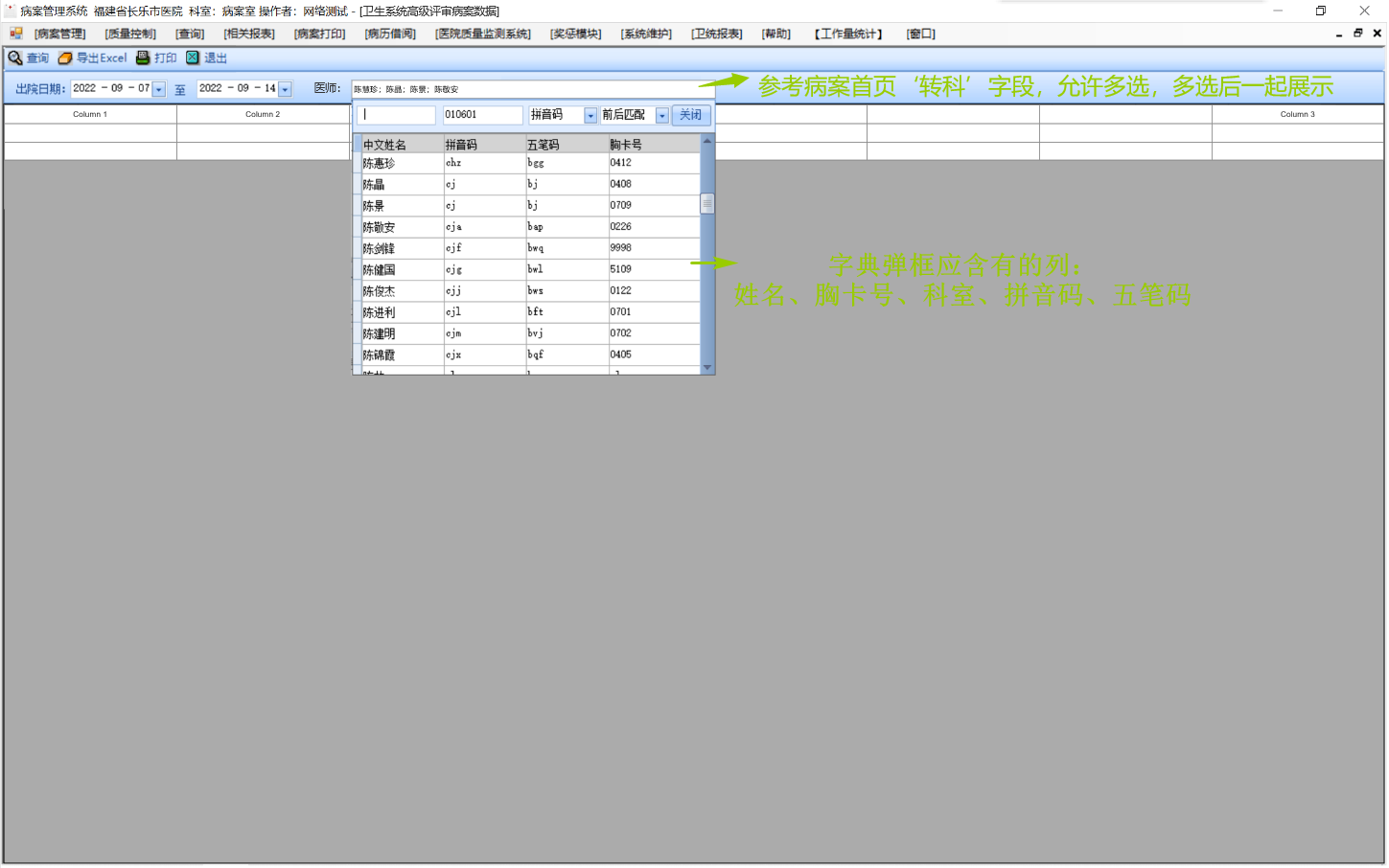Open the 拼音码 search type dropdown
The image size is (1389, 868).
point(590,116)
